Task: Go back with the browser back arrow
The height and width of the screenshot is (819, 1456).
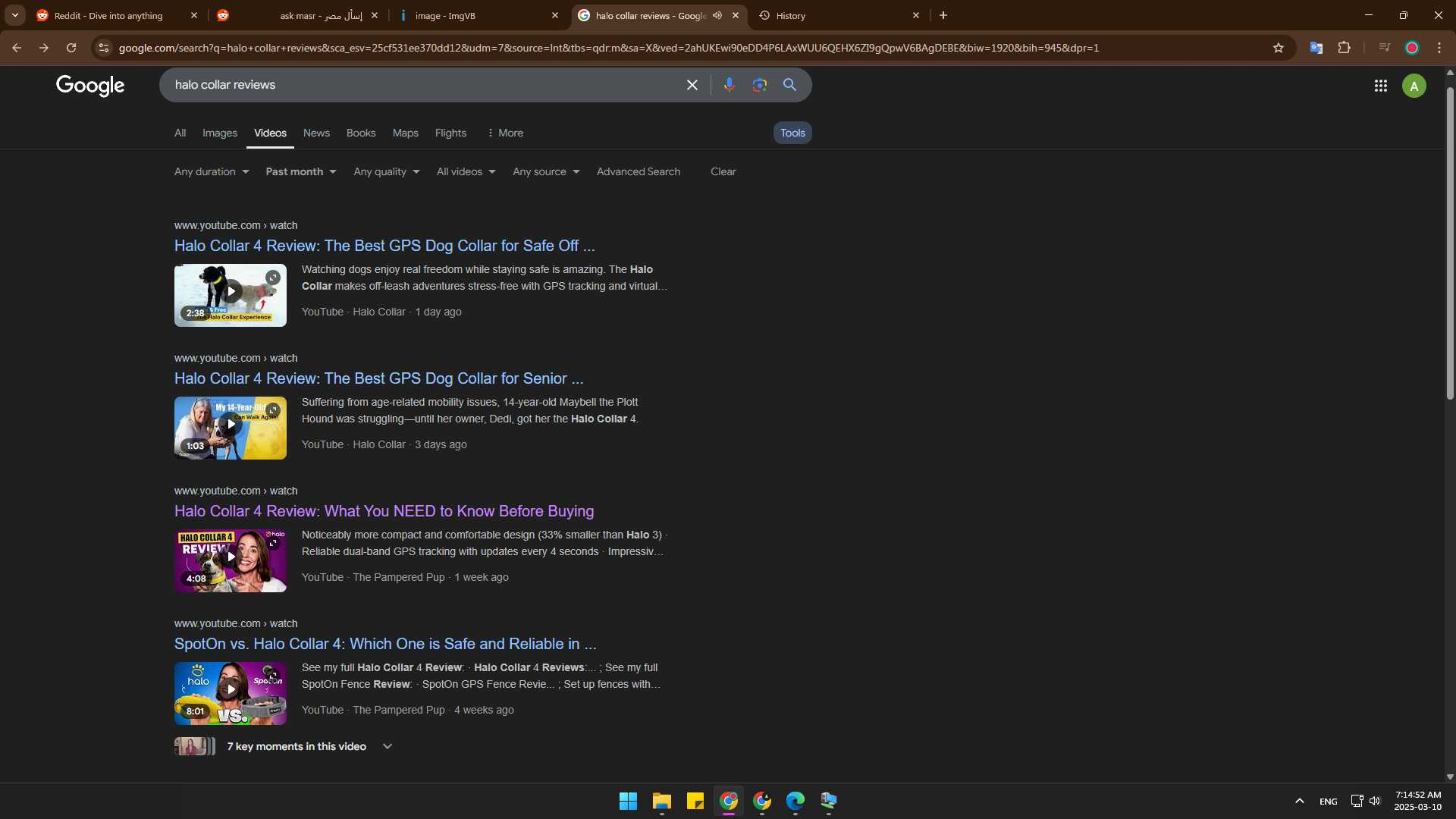Action: click(17, 48)
